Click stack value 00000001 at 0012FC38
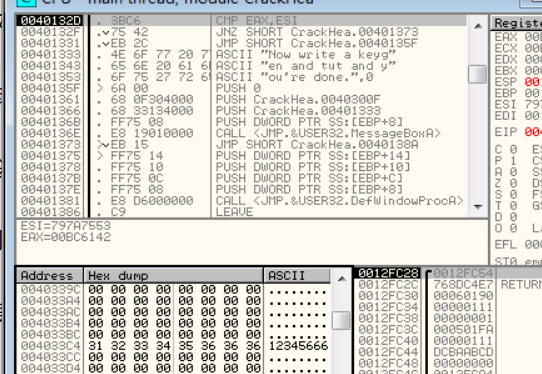542x374 pixels. (463, 318)
